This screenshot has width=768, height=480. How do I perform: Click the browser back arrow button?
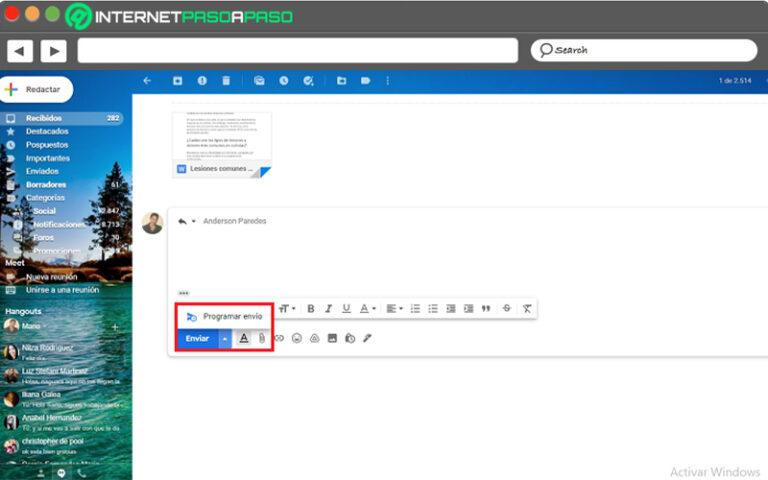pyautogui.click(x=20, y=51)
